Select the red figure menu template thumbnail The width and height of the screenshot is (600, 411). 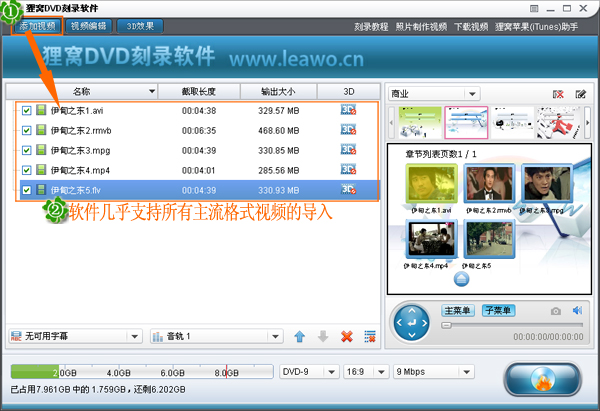click(x=558, y=122)
